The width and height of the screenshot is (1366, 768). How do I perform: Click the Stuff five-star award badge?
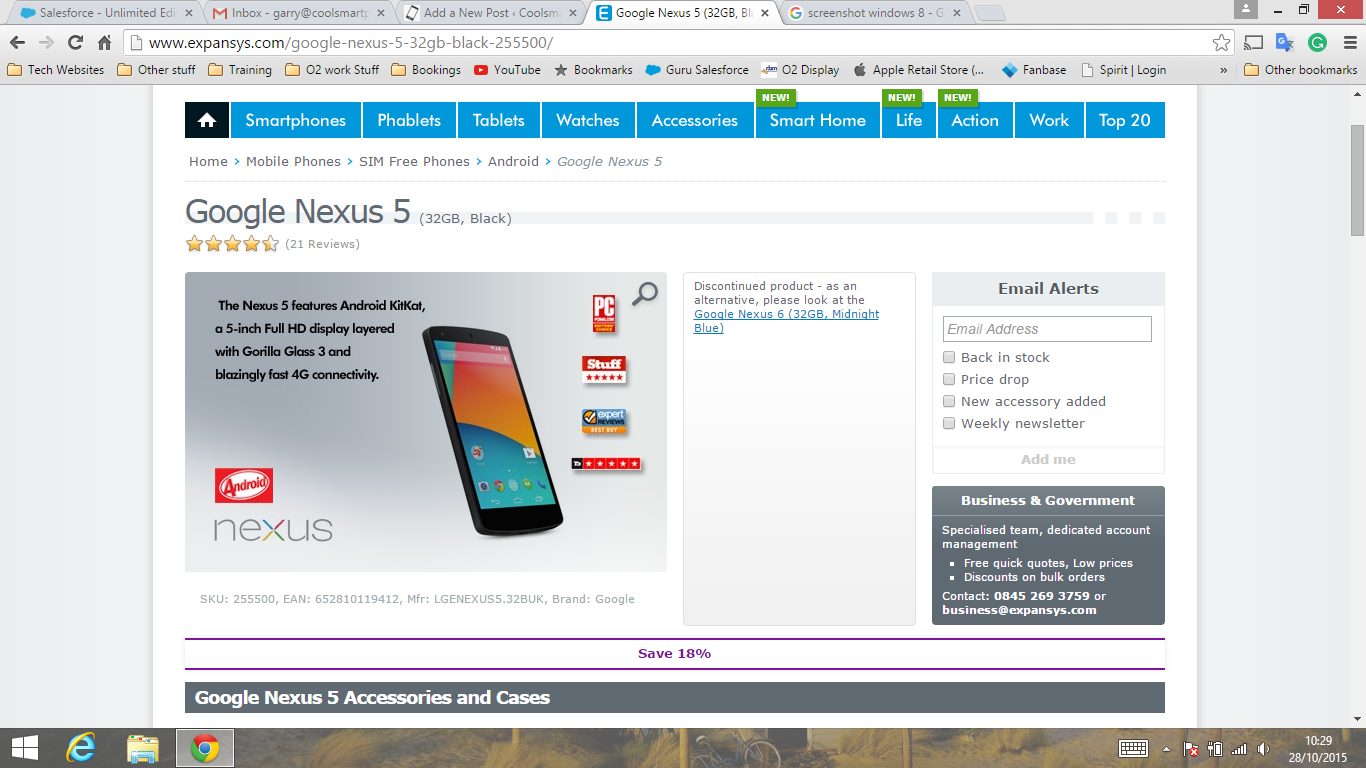point(604,369)
